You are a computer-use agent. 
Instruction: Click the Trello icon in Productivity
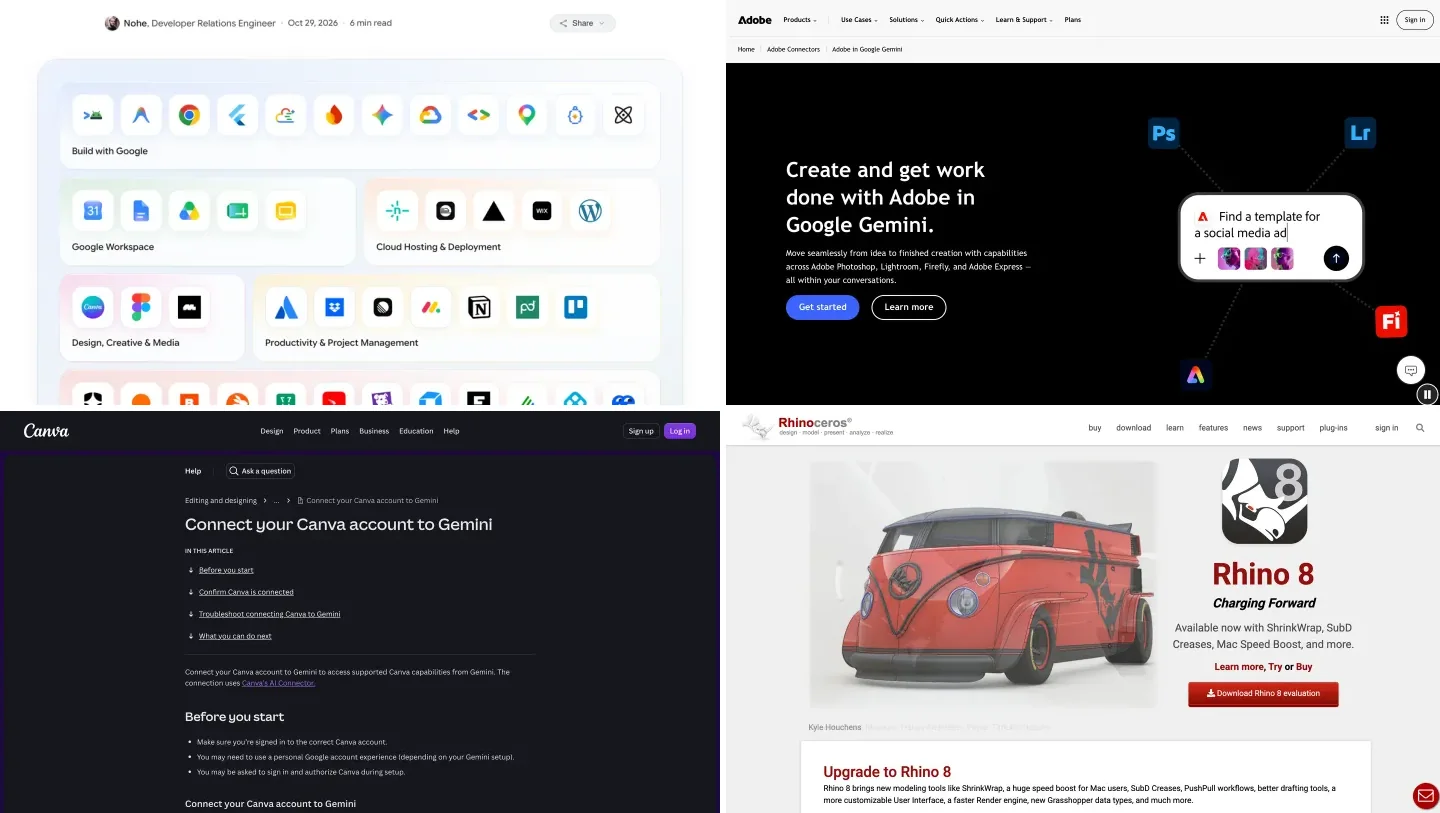point(576,307)
